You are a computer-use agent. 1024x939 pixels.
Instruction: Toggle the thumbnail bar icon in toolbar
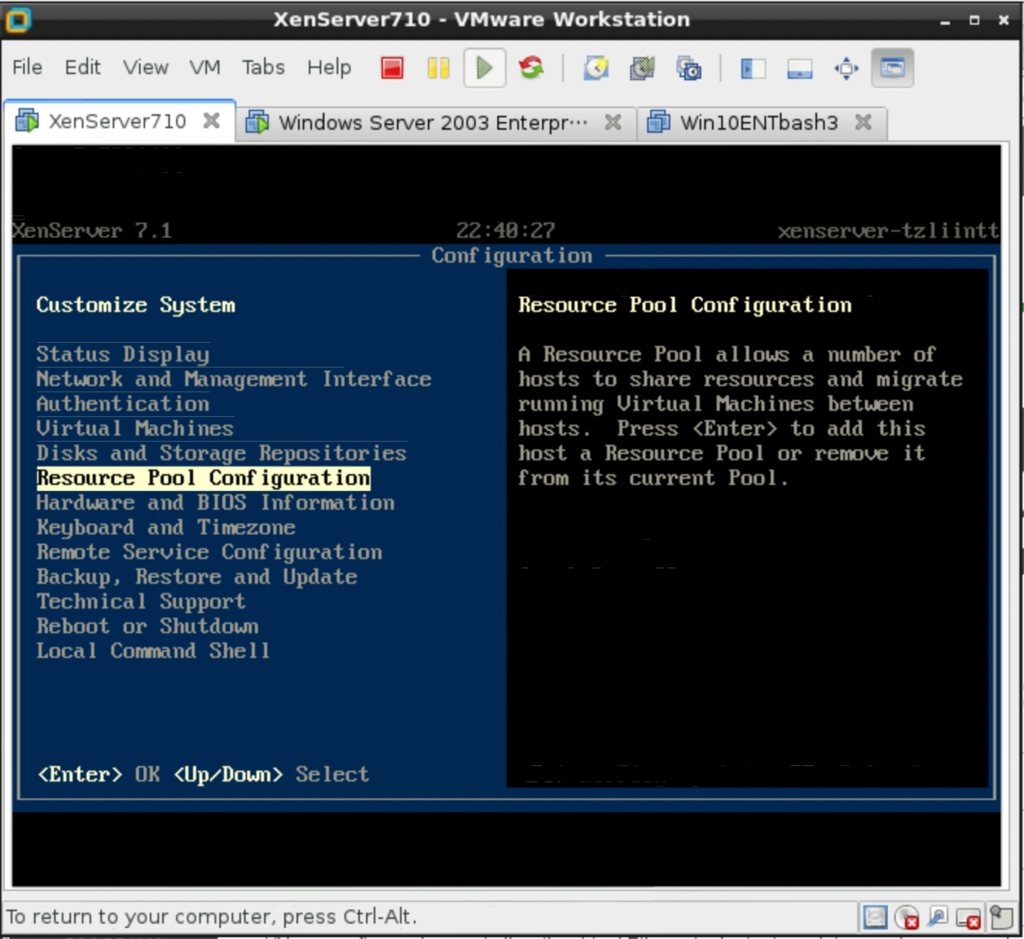(799, 68)
